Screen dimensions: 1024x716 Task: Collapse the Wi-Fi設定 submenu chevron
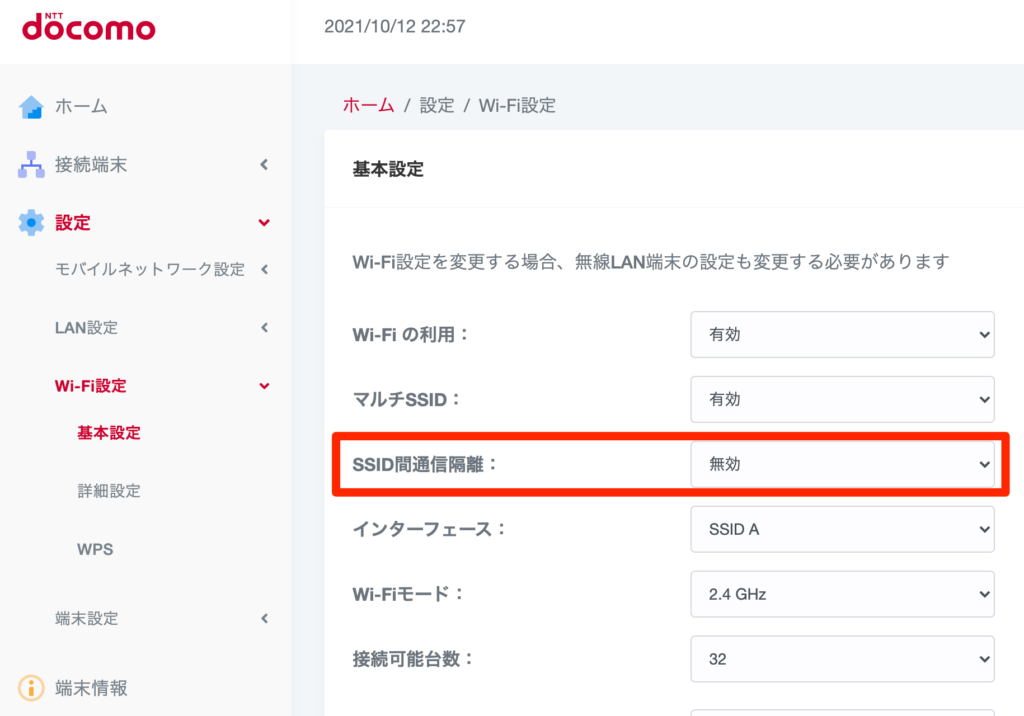pyautogui.click(x=264, y=386)
